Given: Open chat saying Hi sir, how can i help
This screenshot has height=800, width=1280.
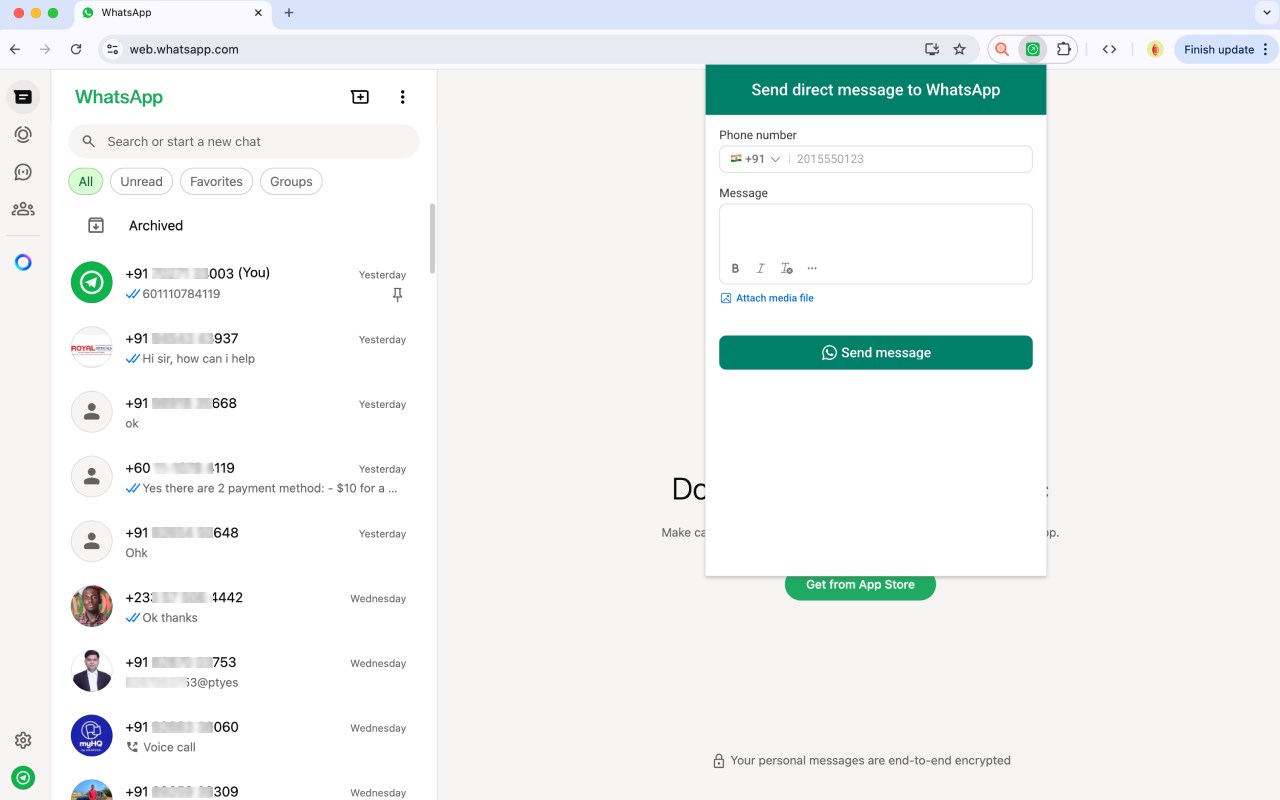Looking at the screenshot, I should [244, 348].
